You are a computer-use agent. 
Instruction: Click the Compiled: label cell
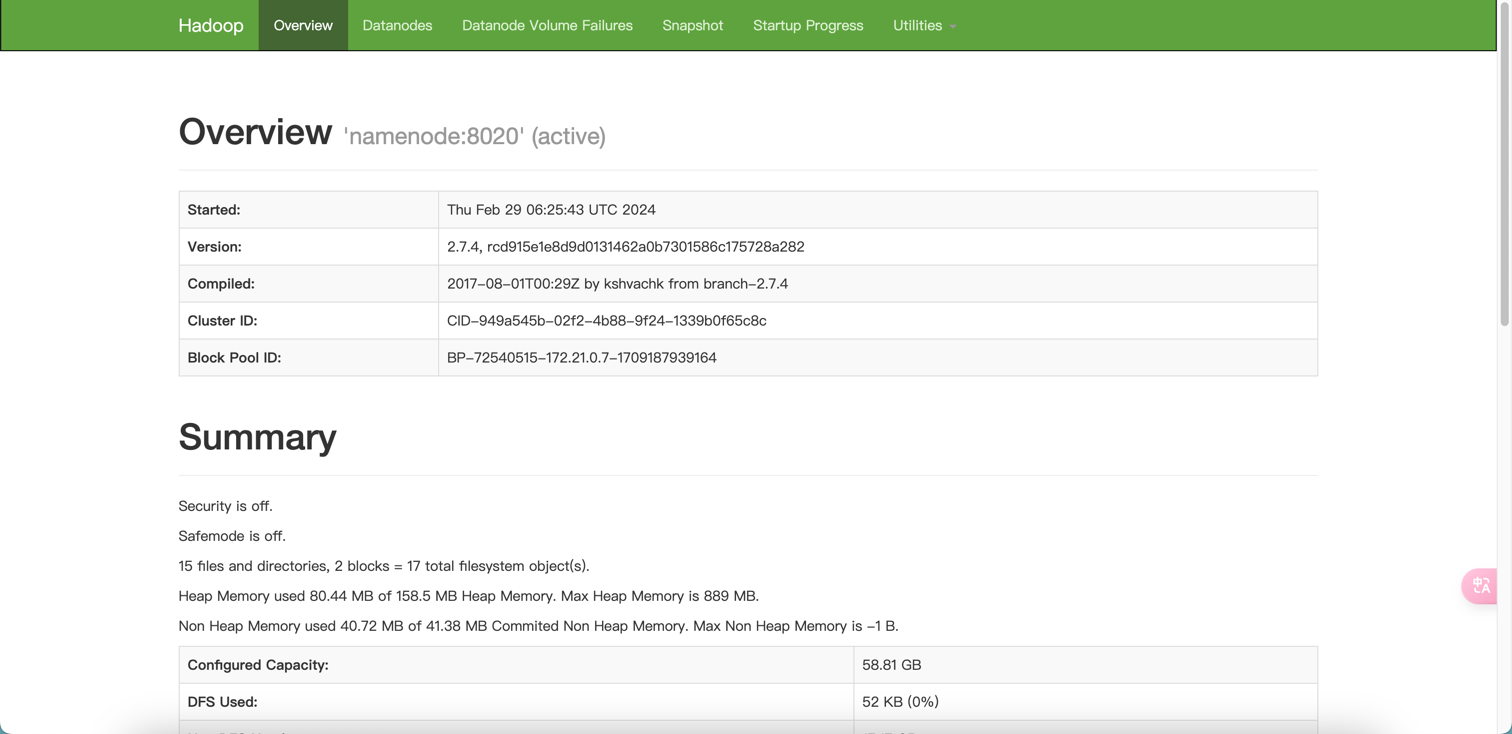tap(308, 284)
